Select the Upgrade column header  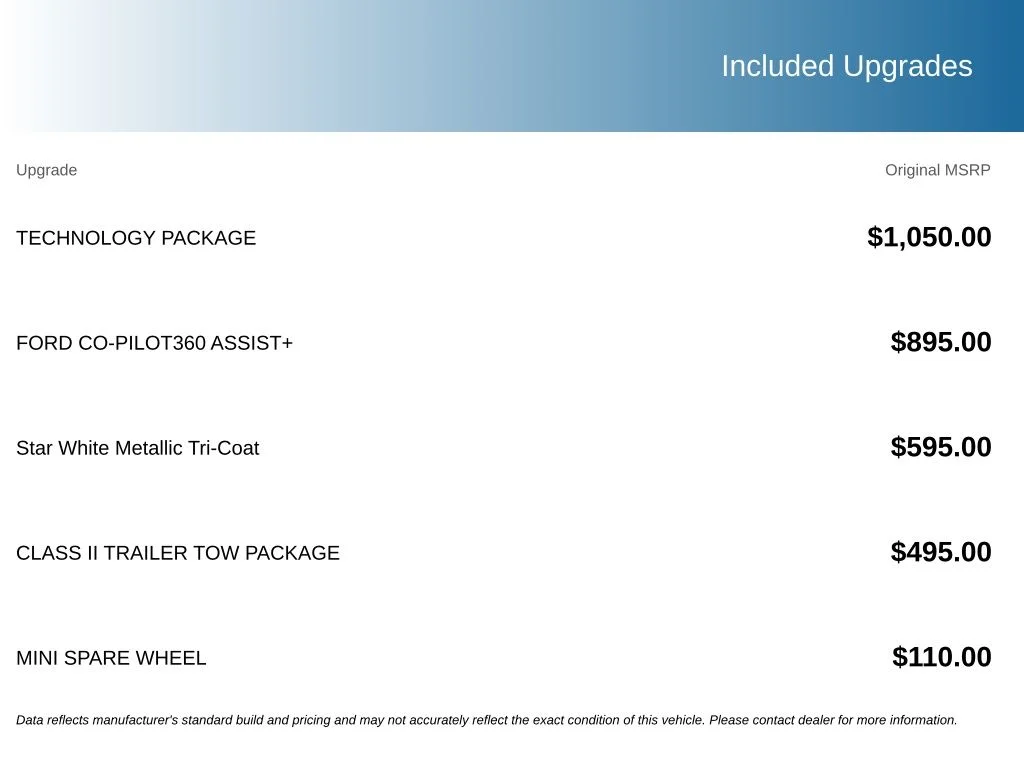point(46,170)
